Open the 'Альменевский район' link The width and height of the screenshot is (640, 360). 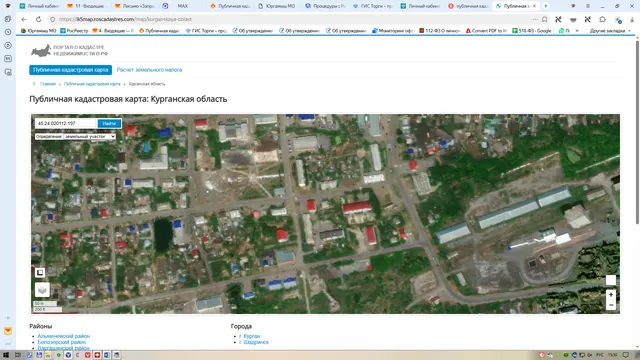tap(64, 336)
